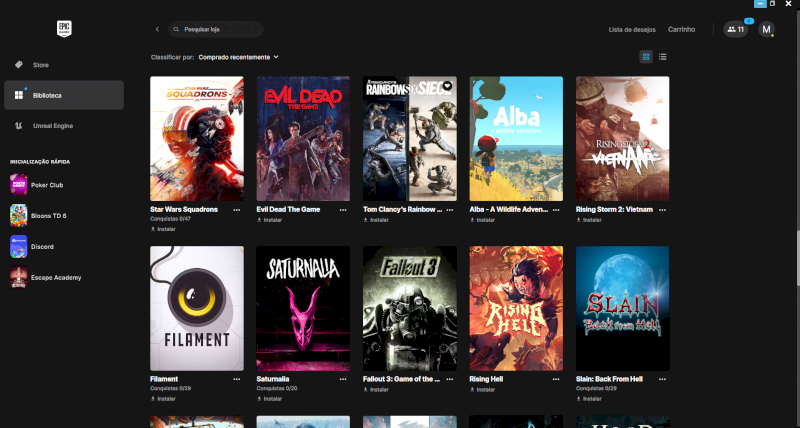Click the Epic Games logo
This screenshot has width=800, height=428.
(x=64, y=29)
